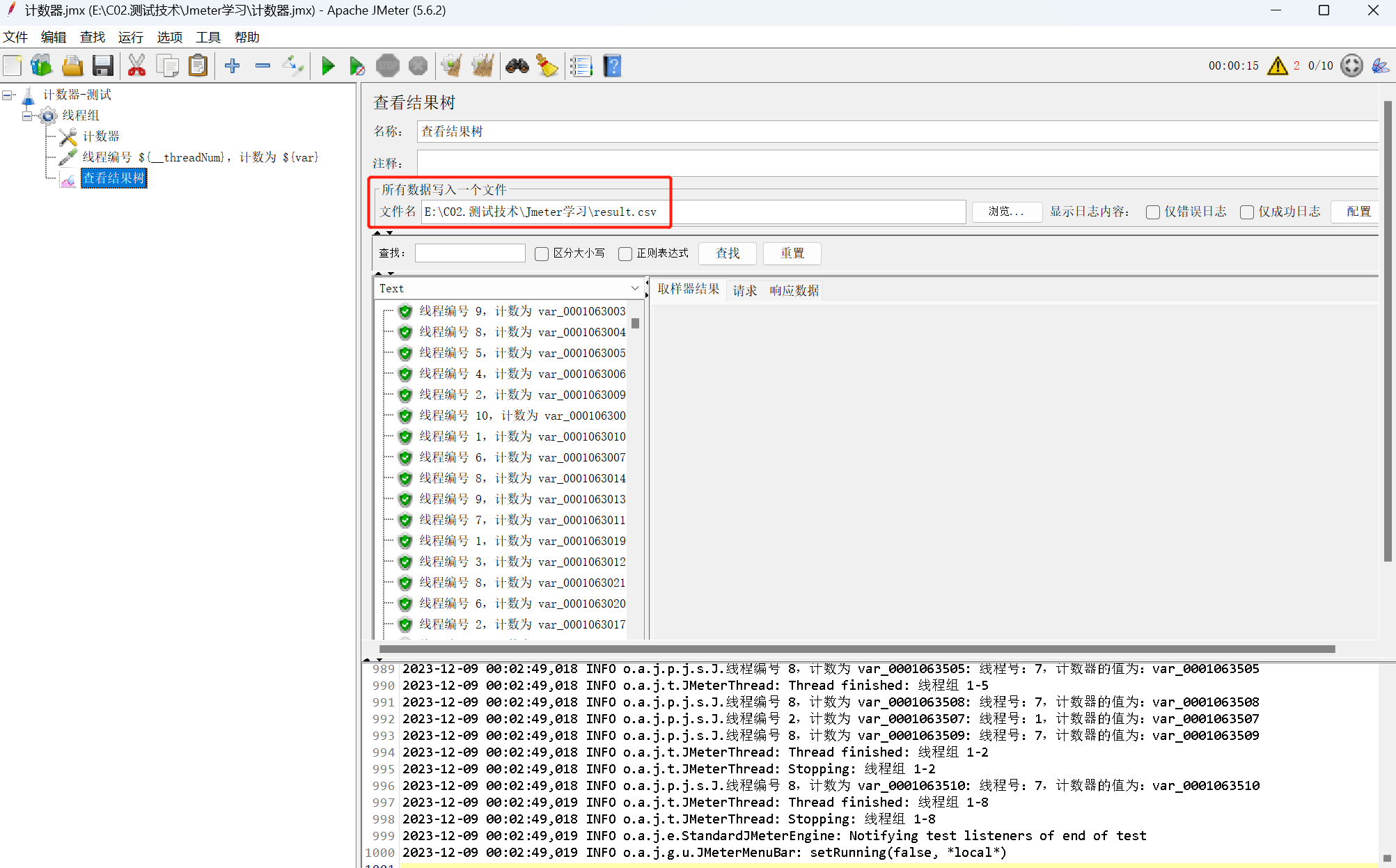Click the 浏览... button

tap(1006, 212)
